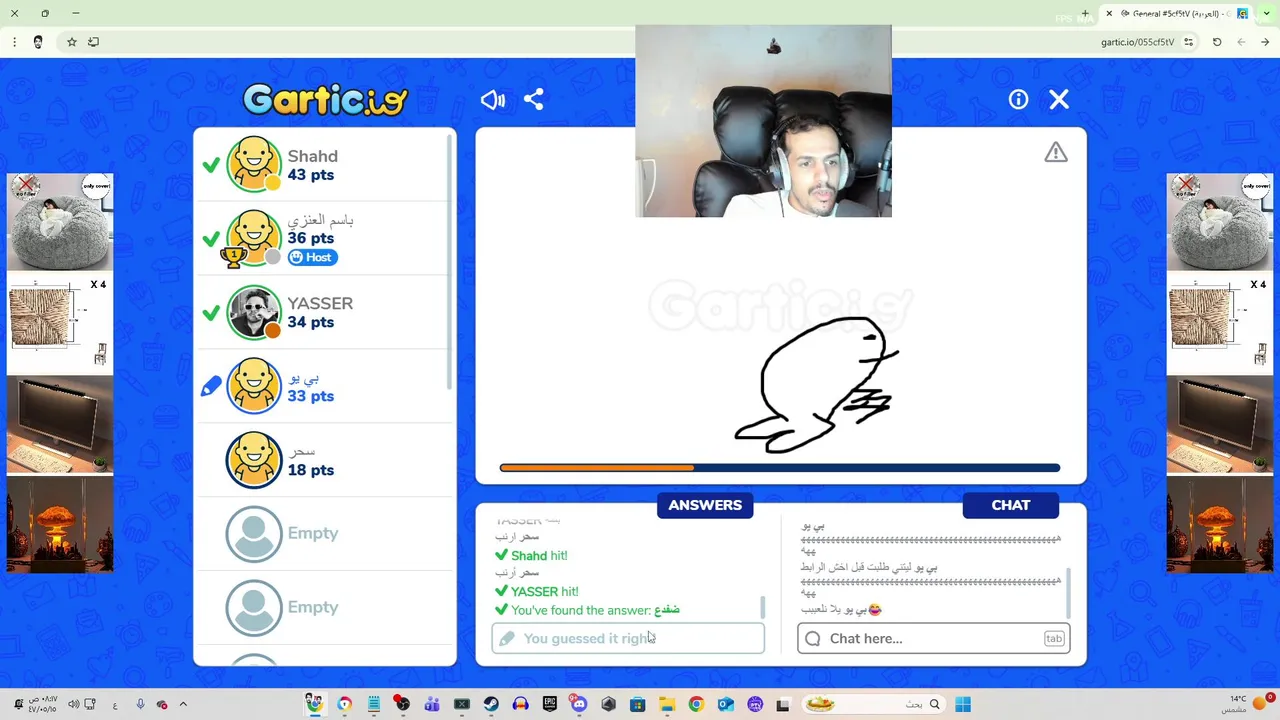Exit the room with X icon
This screenshot has height=720, width=1280.
[1059, 99]
